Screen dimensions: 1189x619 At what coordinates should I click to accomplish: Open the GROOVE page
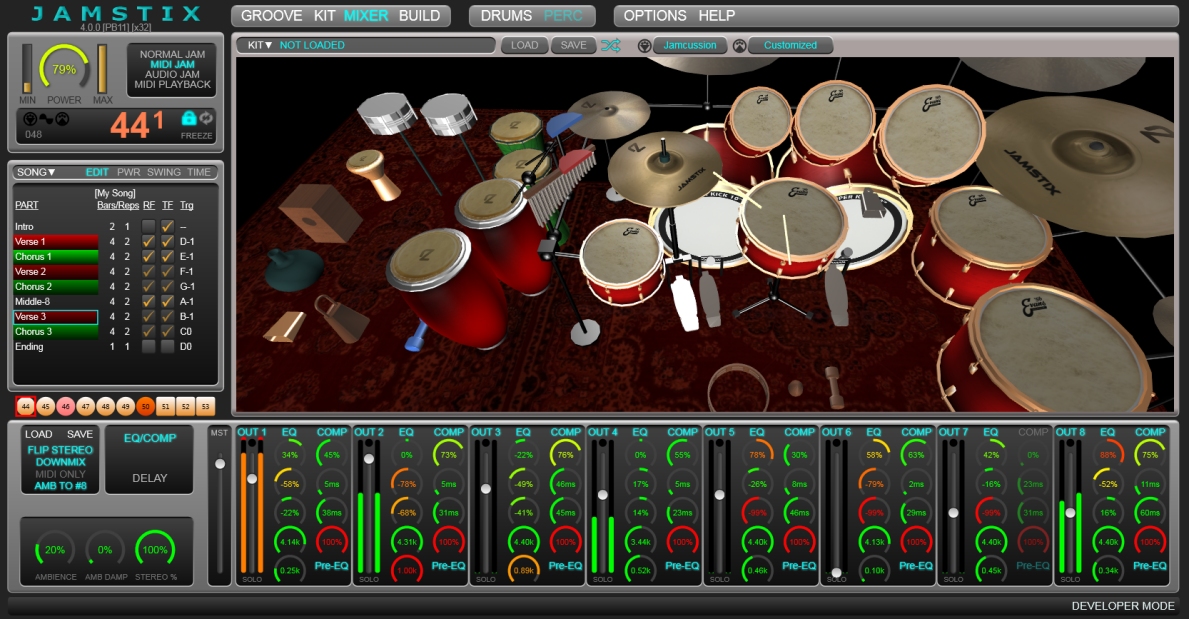pyautogui.click(x=271, y=16)
